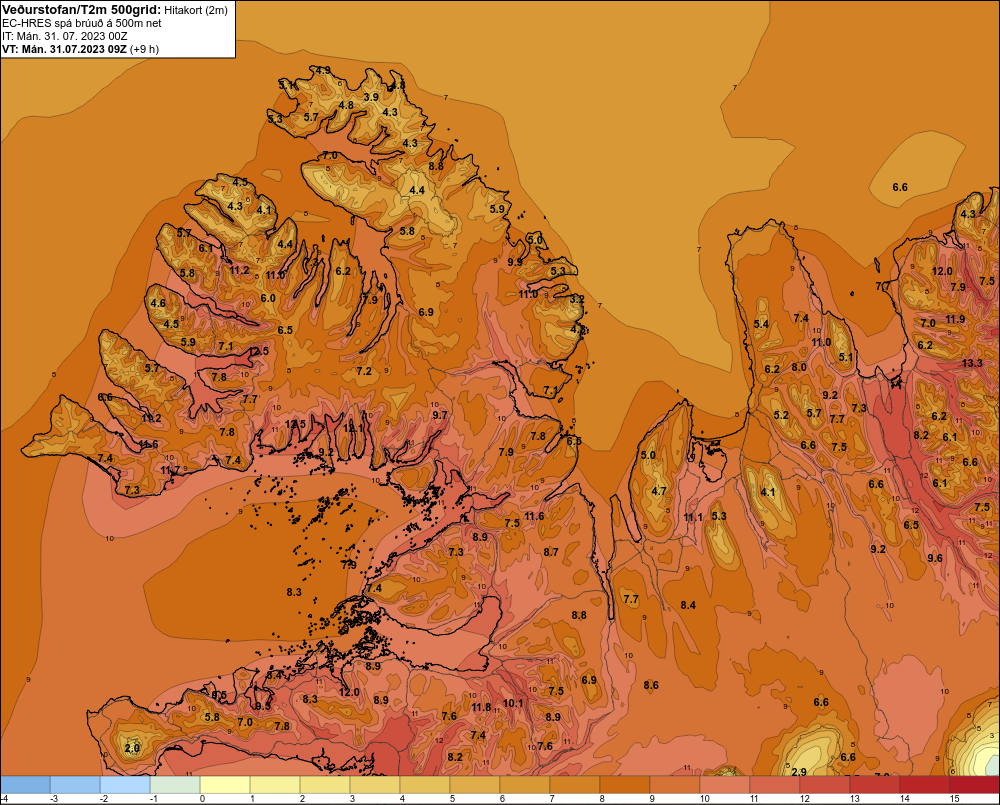Click the 11.8 temperature value

click(x=482, y=707)
